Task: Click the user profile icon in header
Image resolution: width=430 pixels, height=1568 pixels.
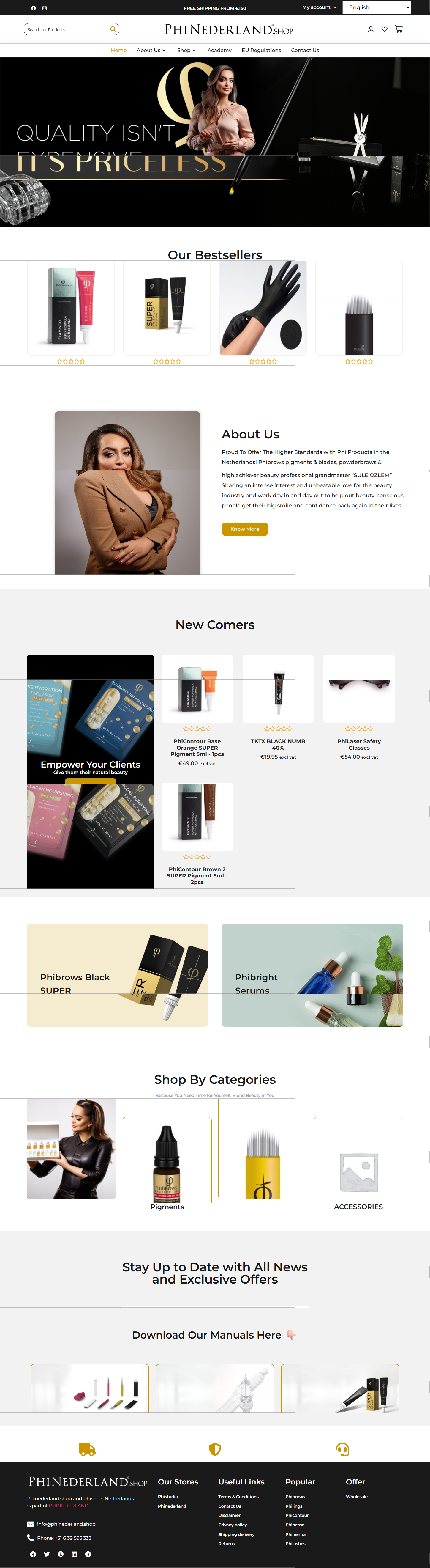Action: [370, 29]
